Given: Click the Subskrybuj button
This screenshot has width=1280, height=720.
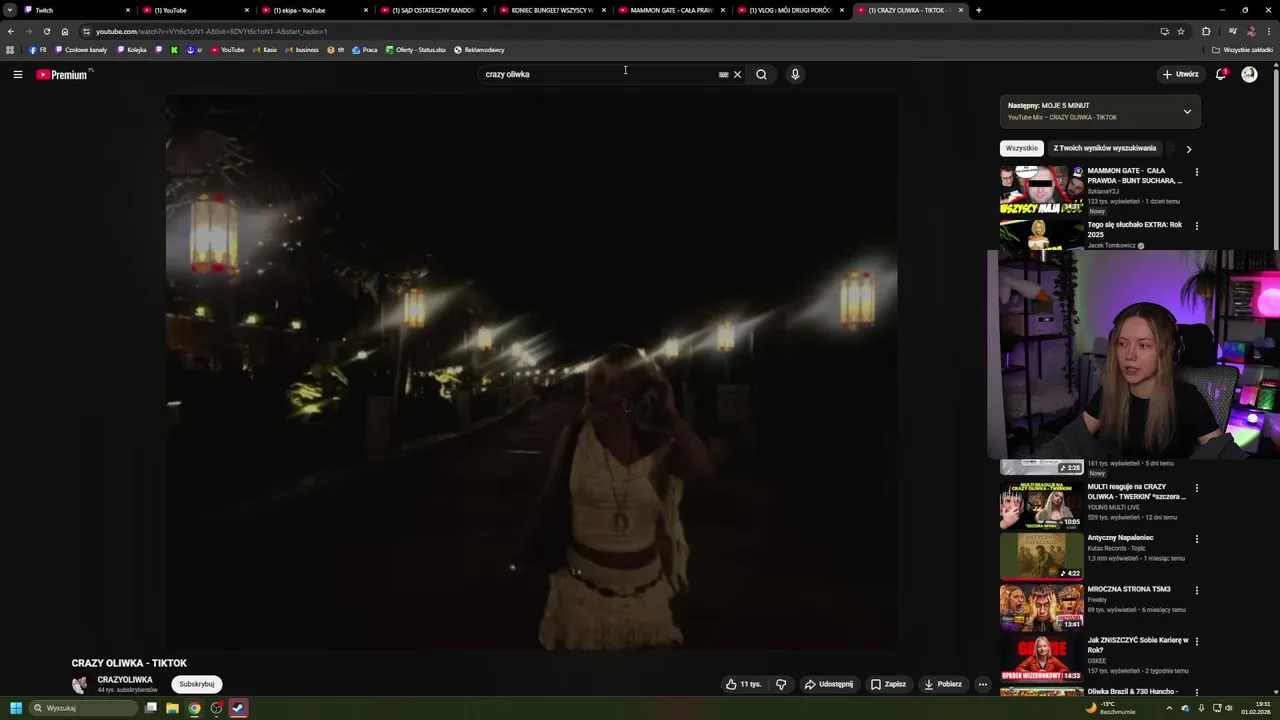Looking at the screenshot, I should pos(197,684).
